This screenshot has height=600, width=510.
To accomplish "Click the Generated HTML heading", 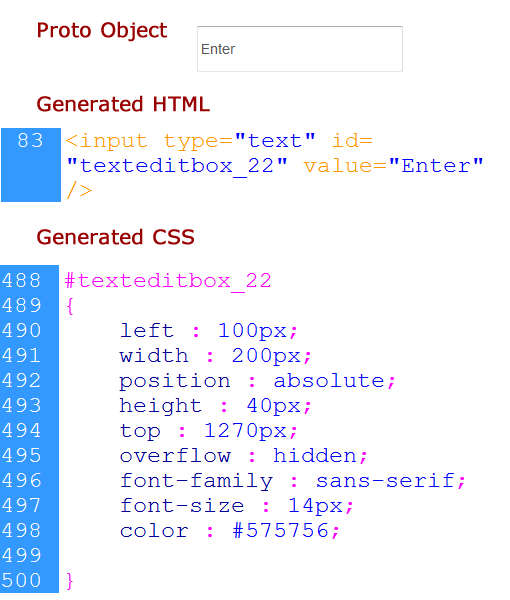I will [x=123, y=104].
